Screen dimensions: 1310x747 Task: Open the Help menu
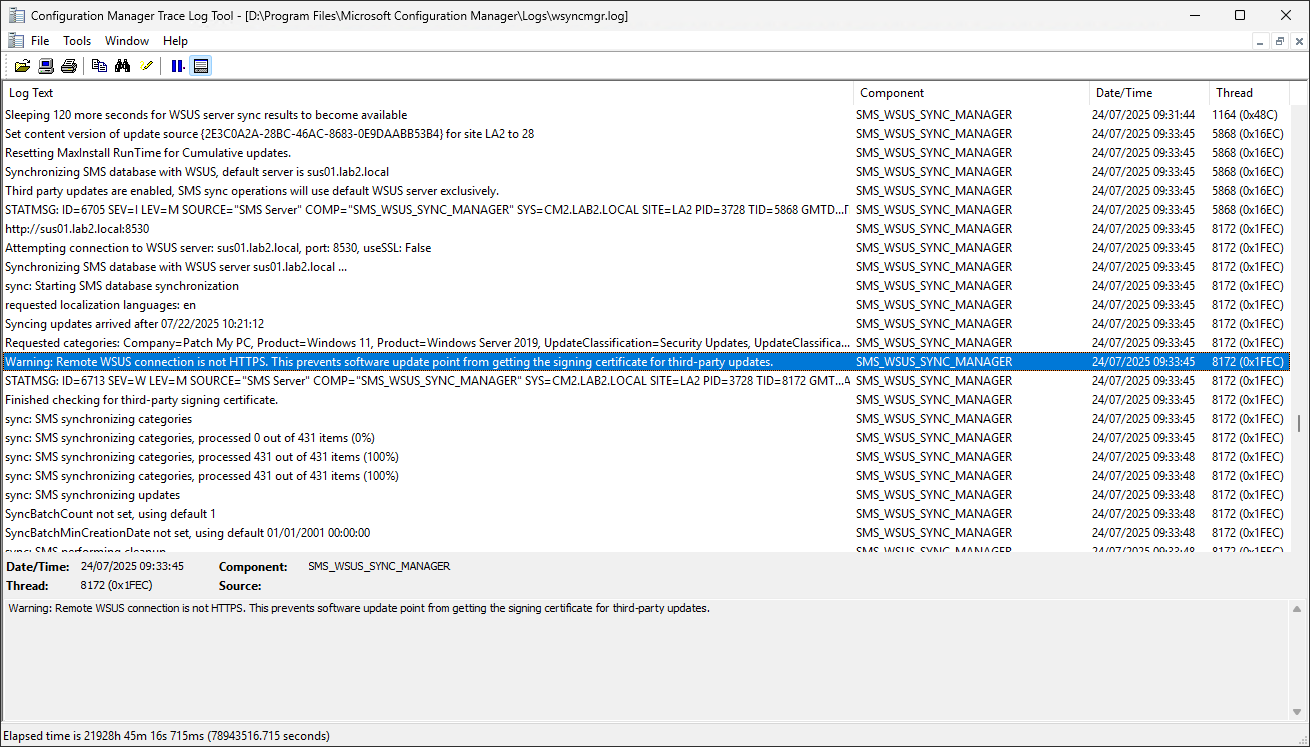(175, 40)
